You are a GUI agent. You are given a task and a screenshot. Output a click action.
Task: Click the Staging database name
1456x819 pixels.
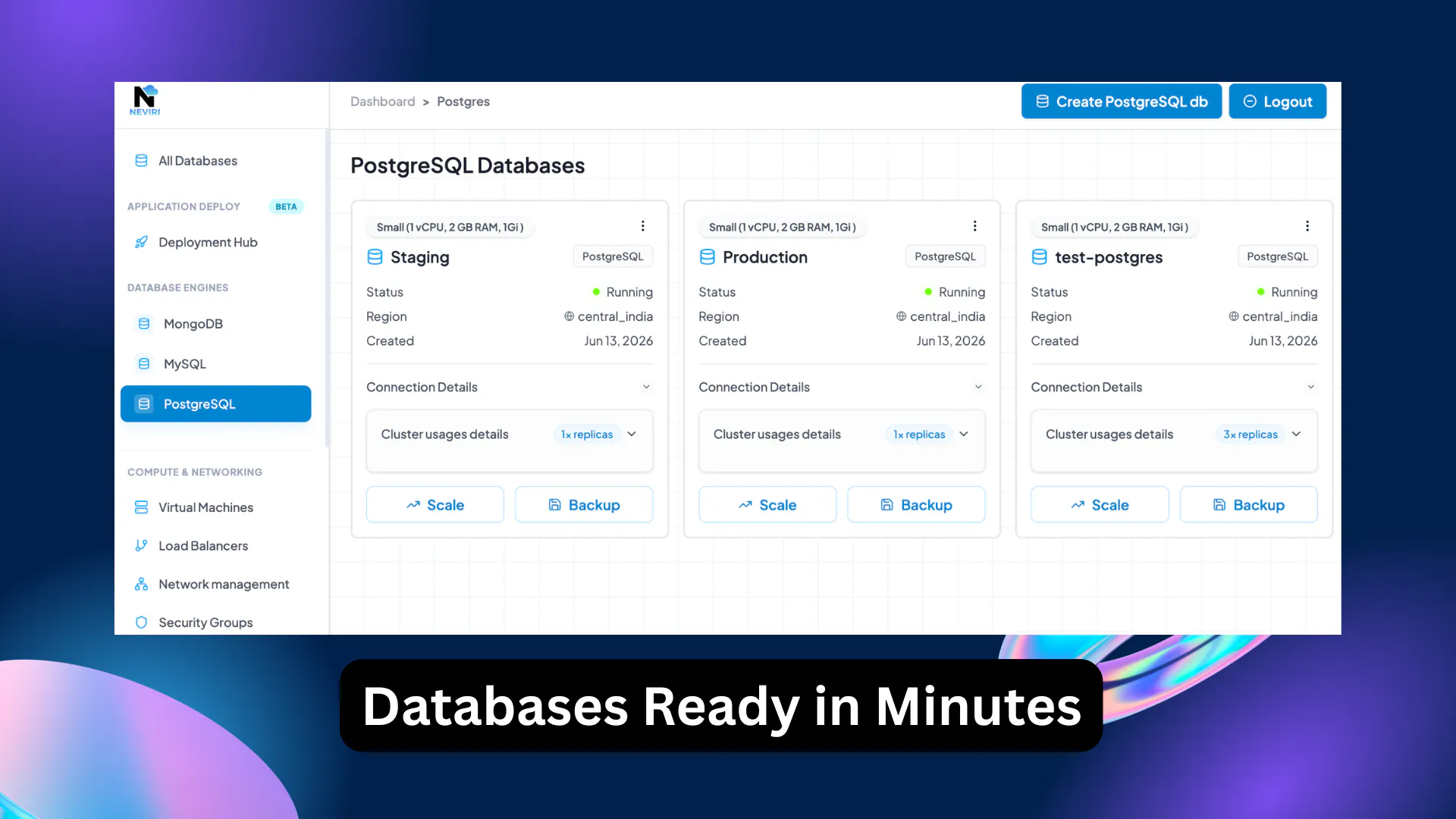click(x=420, y=258)
